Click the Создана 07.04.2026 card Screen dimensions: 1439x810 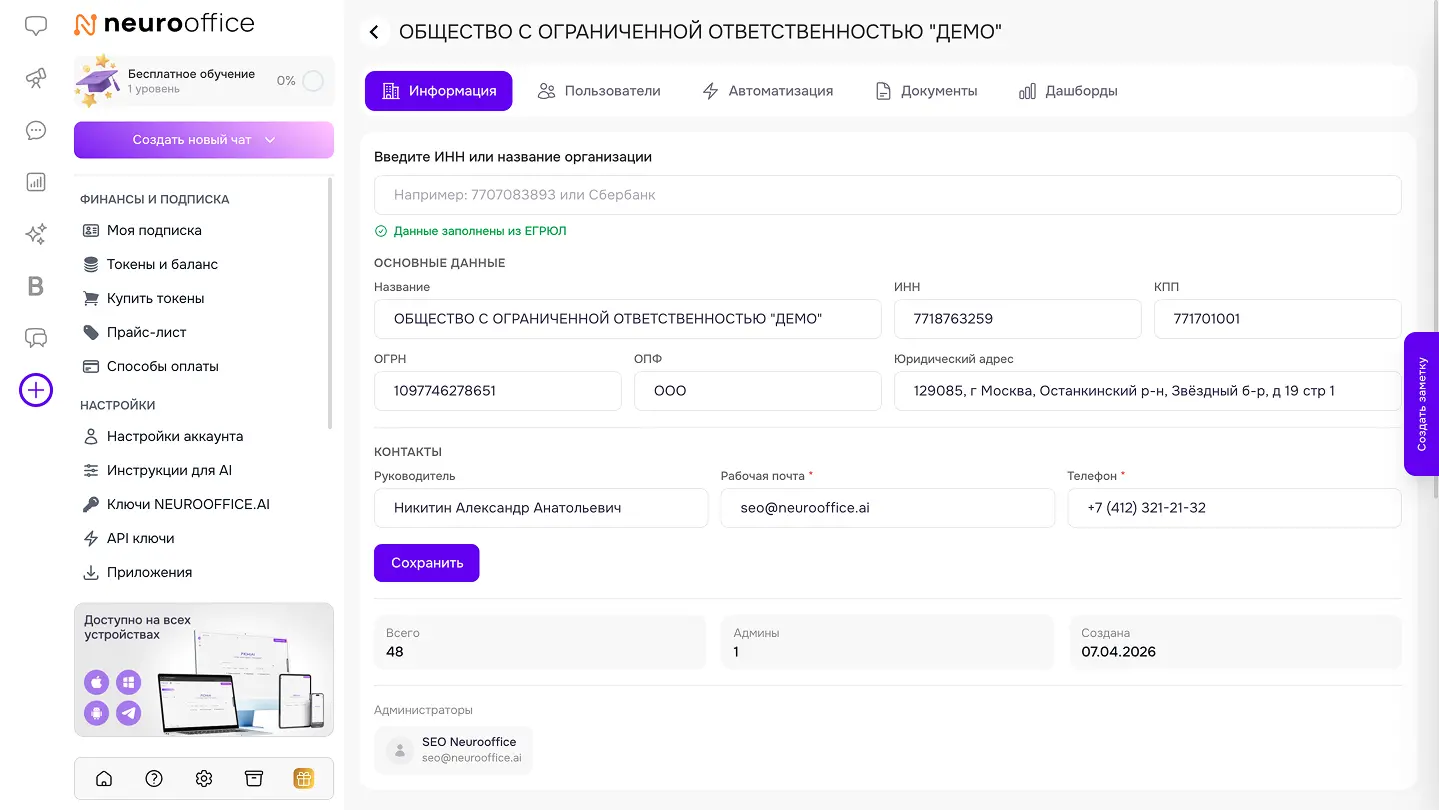pos(1235,642)
